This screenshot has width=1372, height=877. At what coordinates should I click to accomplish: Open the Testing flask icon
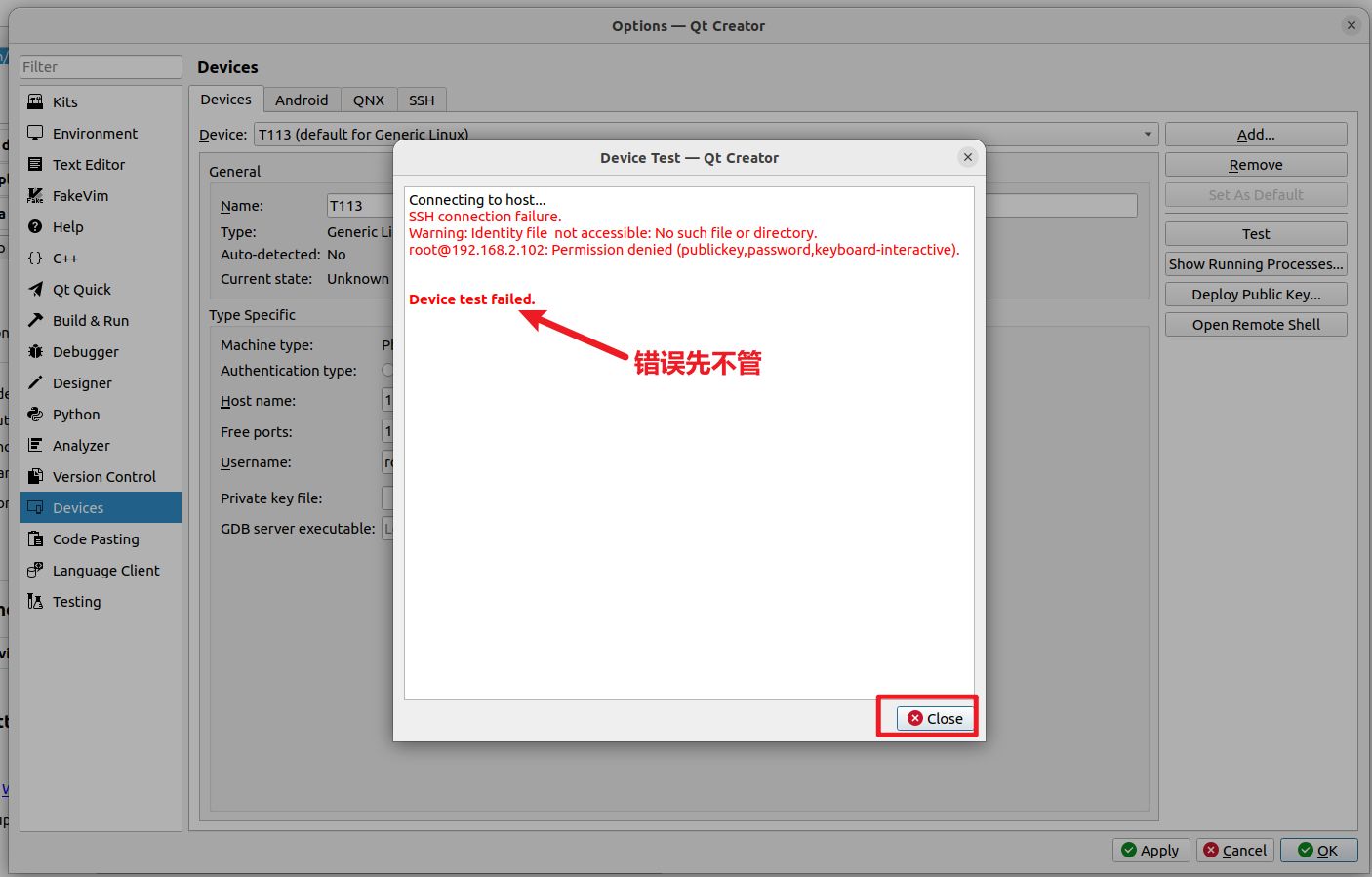tap(35, 601)
